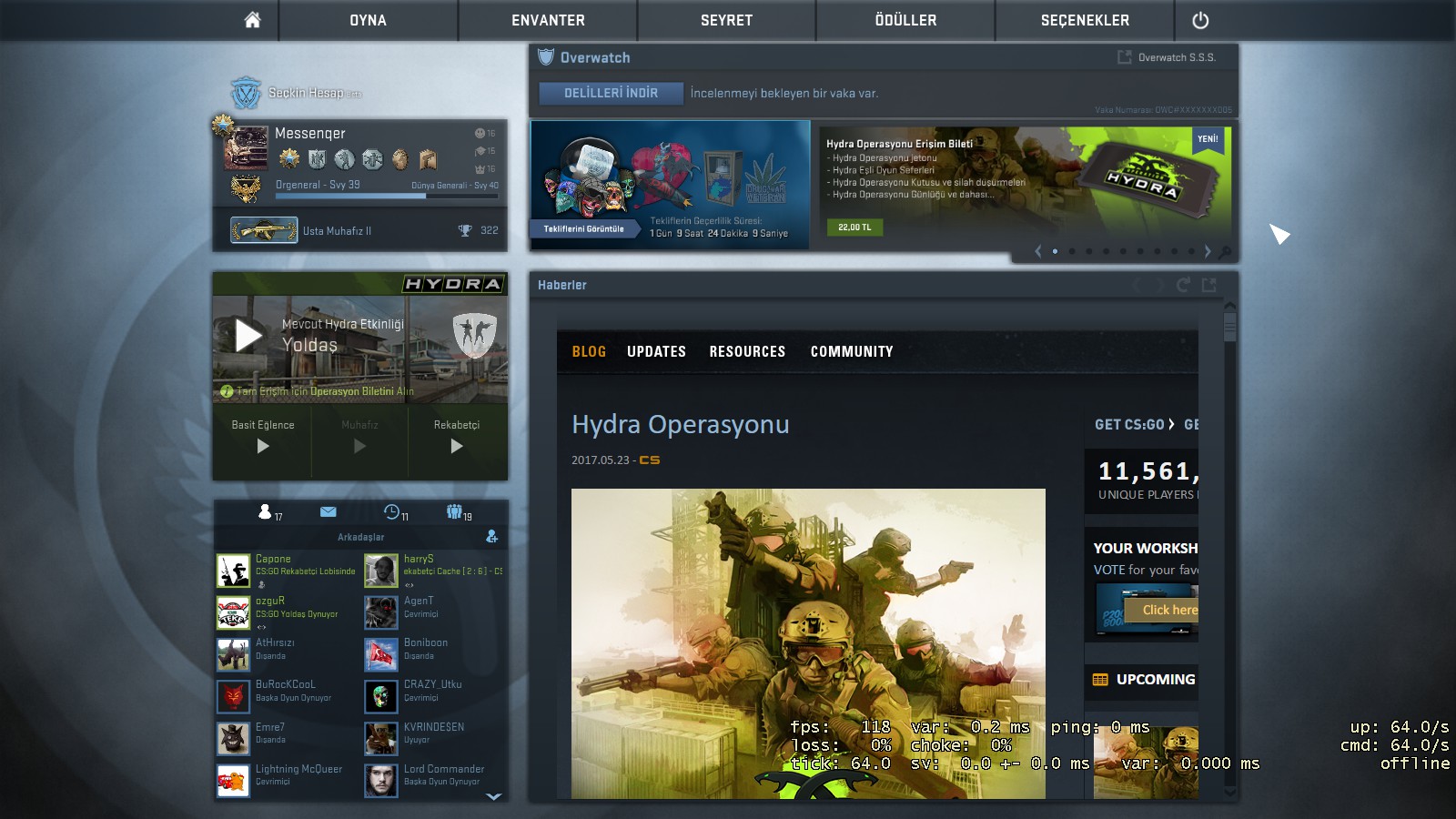
Task: Open the Hydra Operasyonu blog title
Action: [x=681, y=424]
